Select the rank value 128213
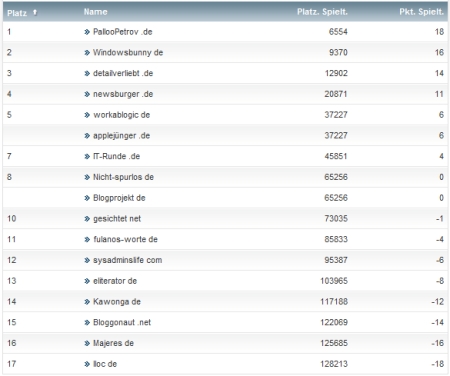Image resolution: width=450 pixels, height=376 pixels. point(334,364)
